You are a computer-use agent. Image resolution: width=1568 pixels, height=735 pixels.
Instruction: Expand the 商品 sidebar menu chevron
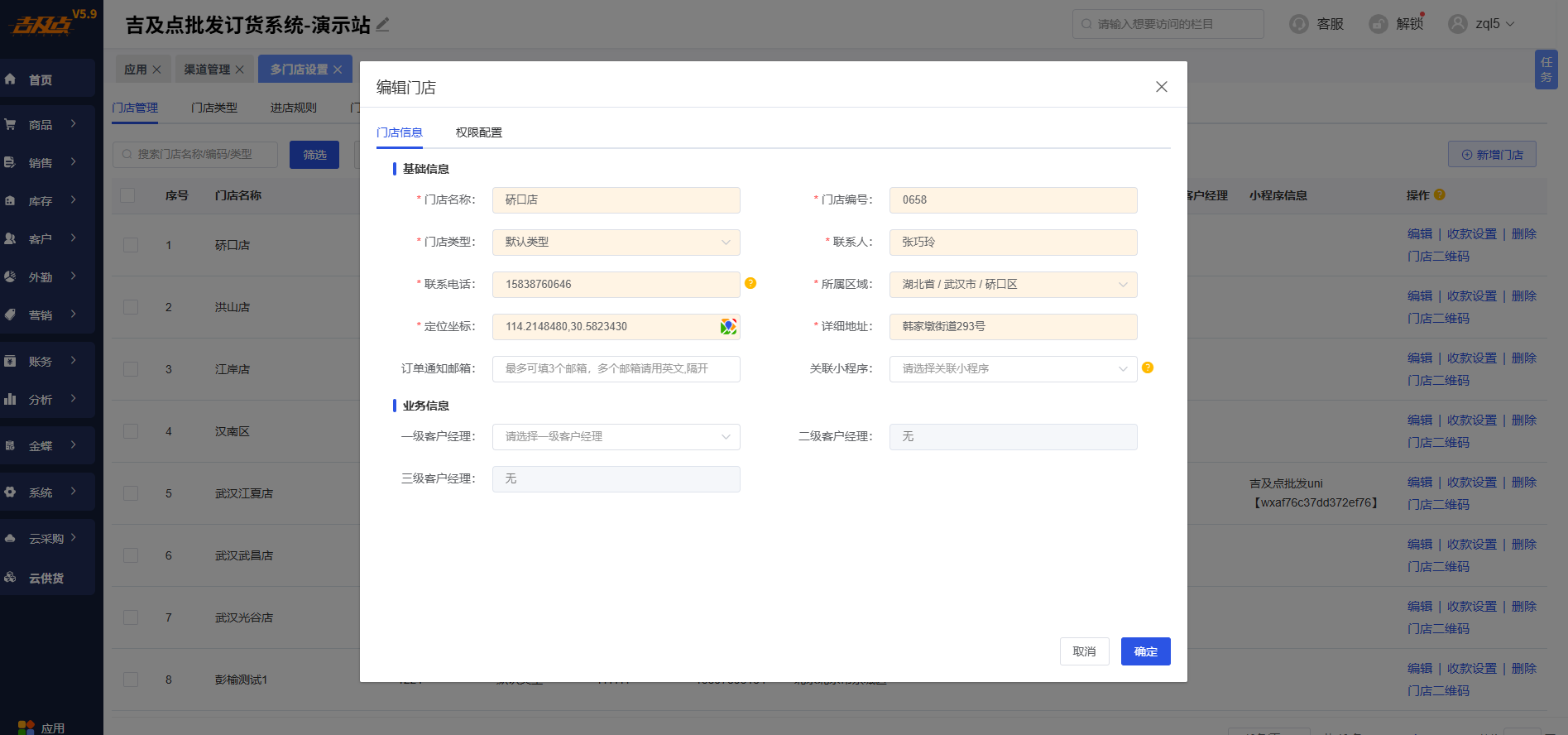pos(74,124)
